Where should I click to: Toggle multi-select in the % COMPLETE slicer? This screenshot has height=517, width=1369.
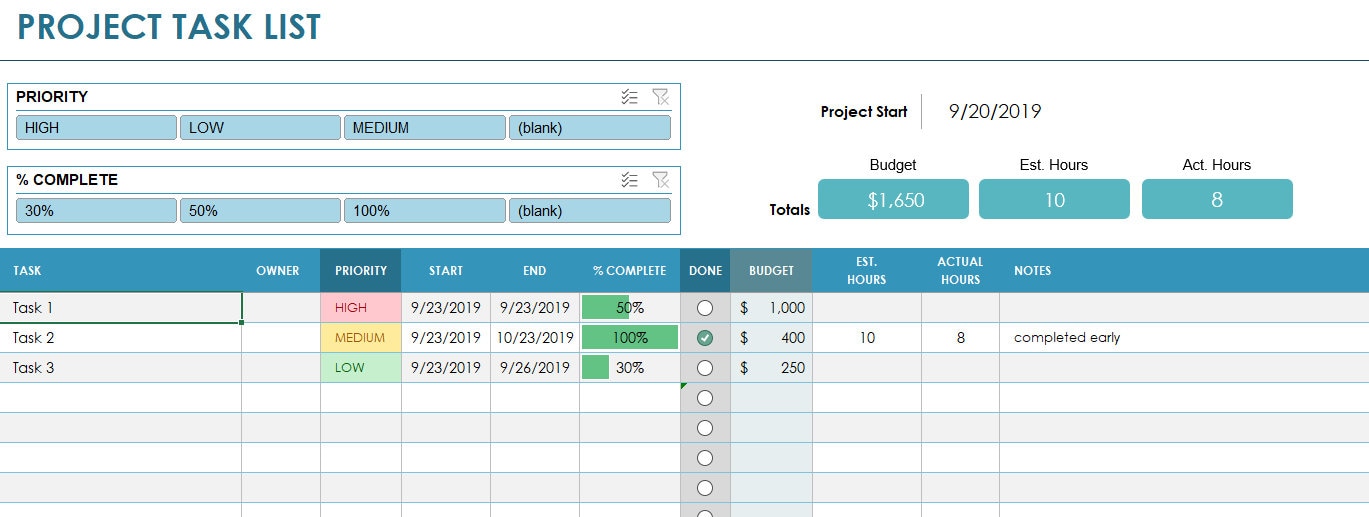pyautogui.click(x=629, y=180)
